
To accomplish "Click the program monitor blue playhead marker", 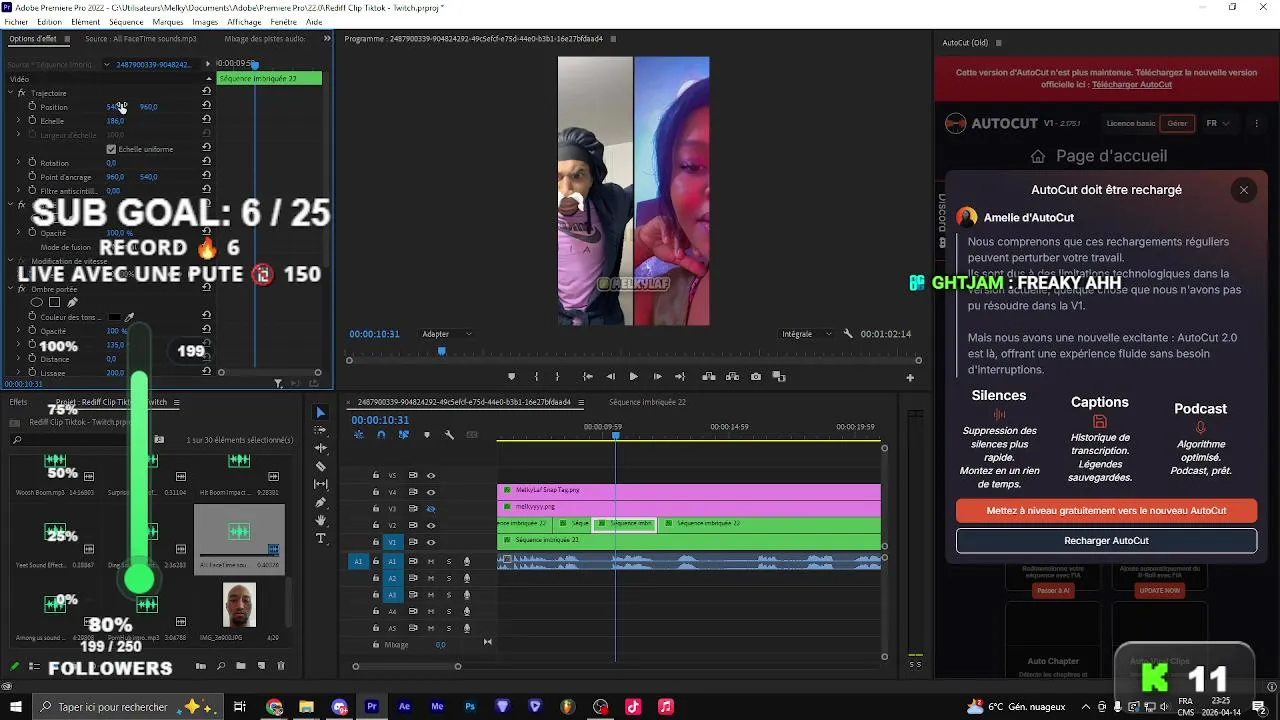I will [441, 351].
